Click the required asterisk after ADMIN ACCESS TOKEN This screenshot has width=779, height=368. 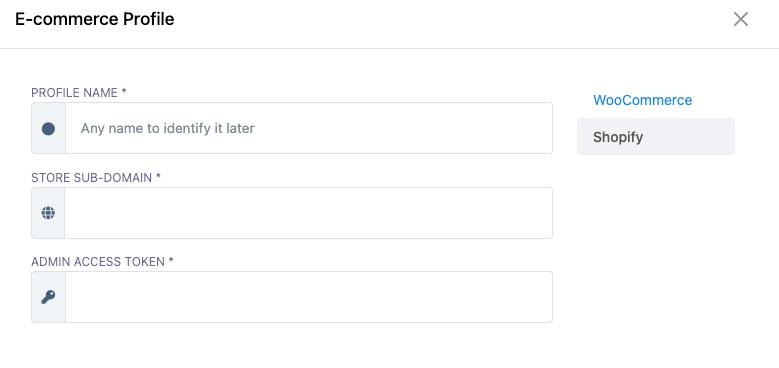pyautogui.click(x=171, y=261)
